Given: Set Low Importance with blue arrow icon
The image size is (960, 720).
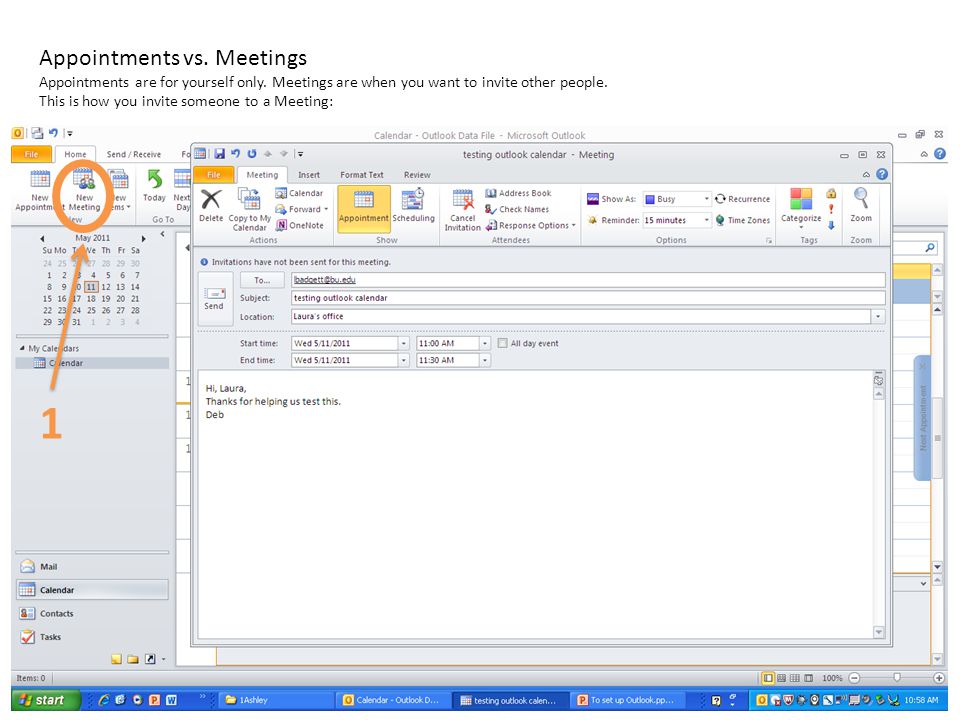Looking at the screenshot, I should 831,225.
